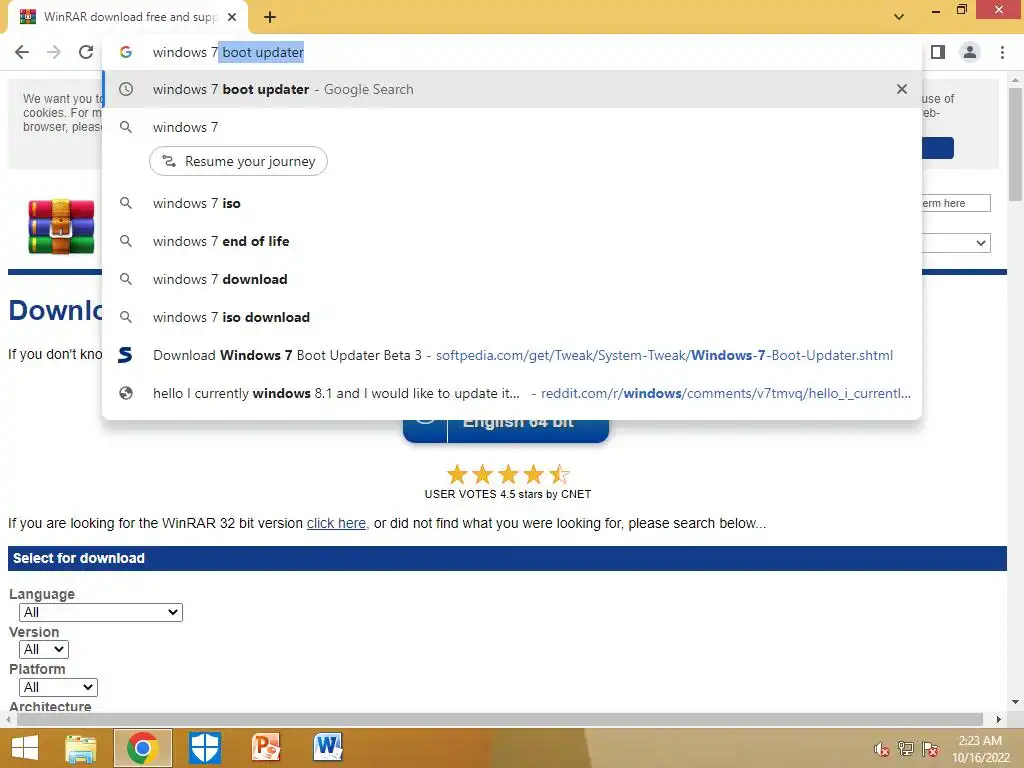
Task: Open the reddit windows 8.1 update suggestion
Action: pos(512,393)
